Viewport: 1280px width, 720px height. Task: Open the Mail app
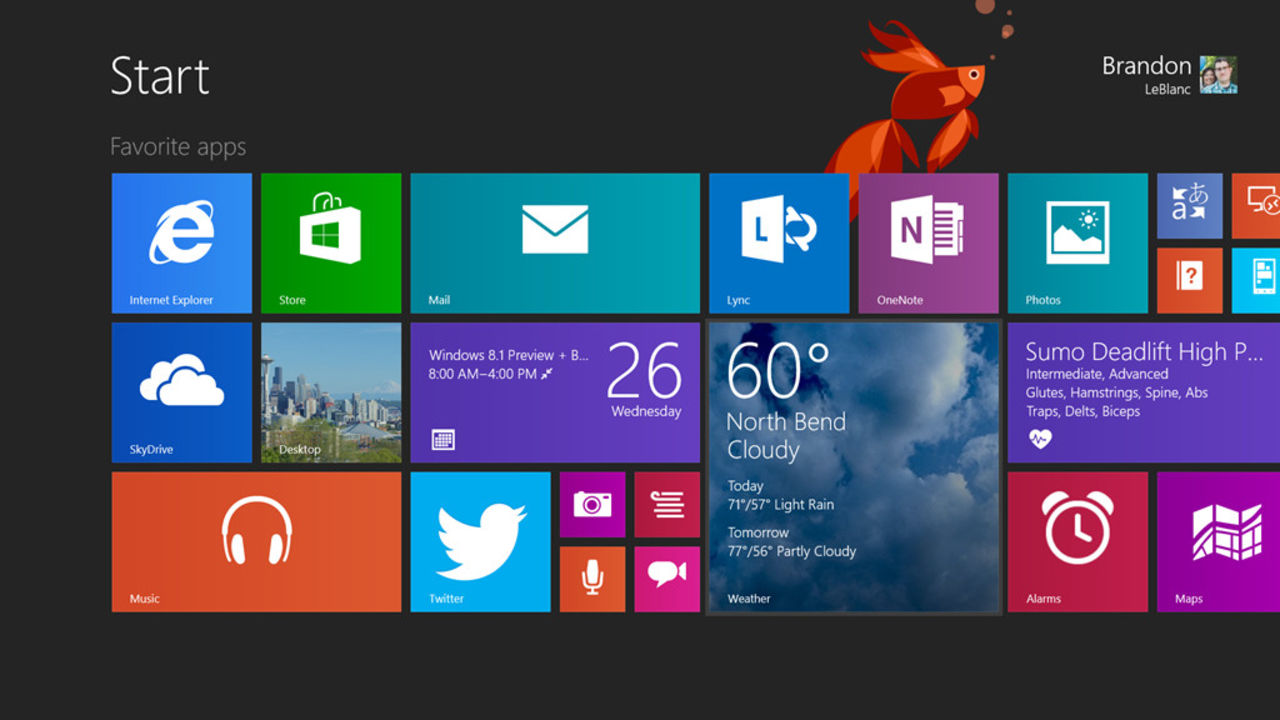[x=555, y=243]
